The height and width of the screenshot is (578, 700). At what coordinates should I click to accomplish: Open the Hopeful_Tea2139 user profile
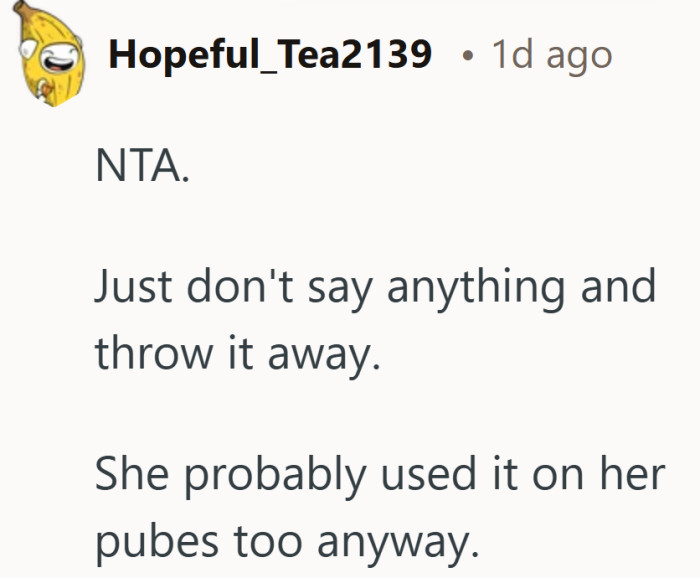tap(270, 55)
